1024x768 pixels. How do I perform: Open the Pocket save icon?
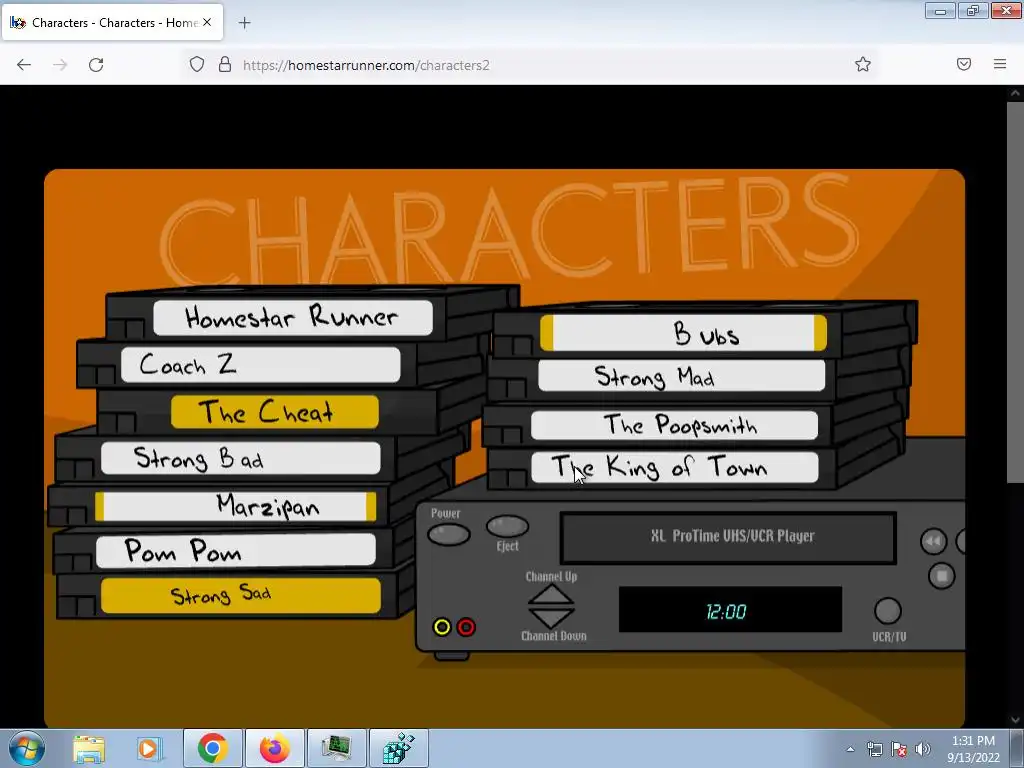[x=964, y=64]
